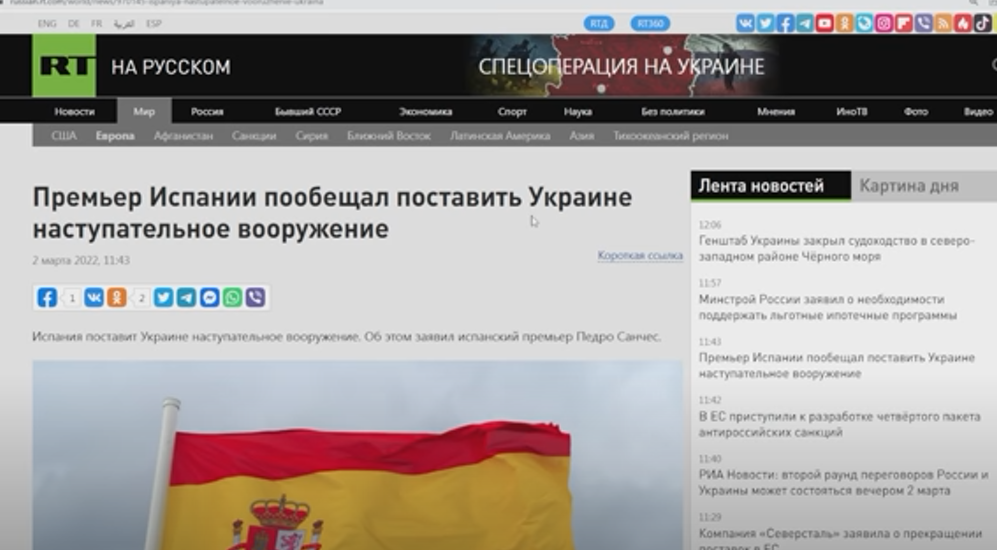
Task: Share the article via Telegram button below the date
Action: pyautogui.click(x=186, y=297)
